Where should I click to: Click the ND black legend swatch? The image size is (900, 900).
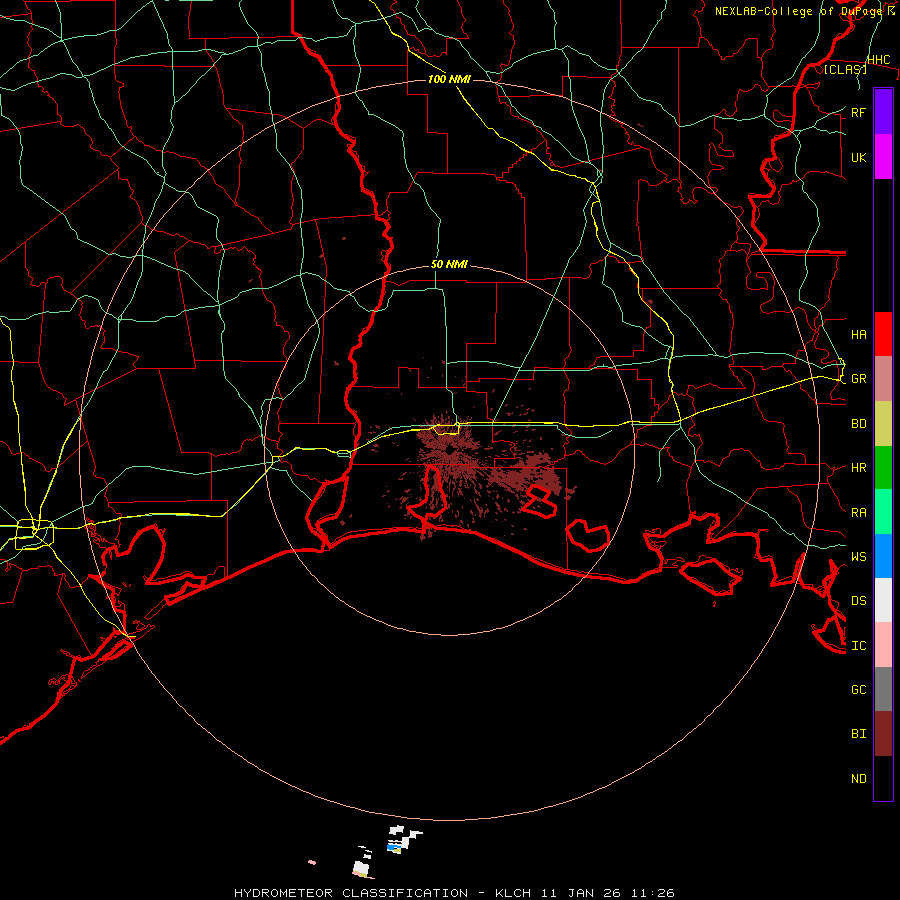coord(883,778)
